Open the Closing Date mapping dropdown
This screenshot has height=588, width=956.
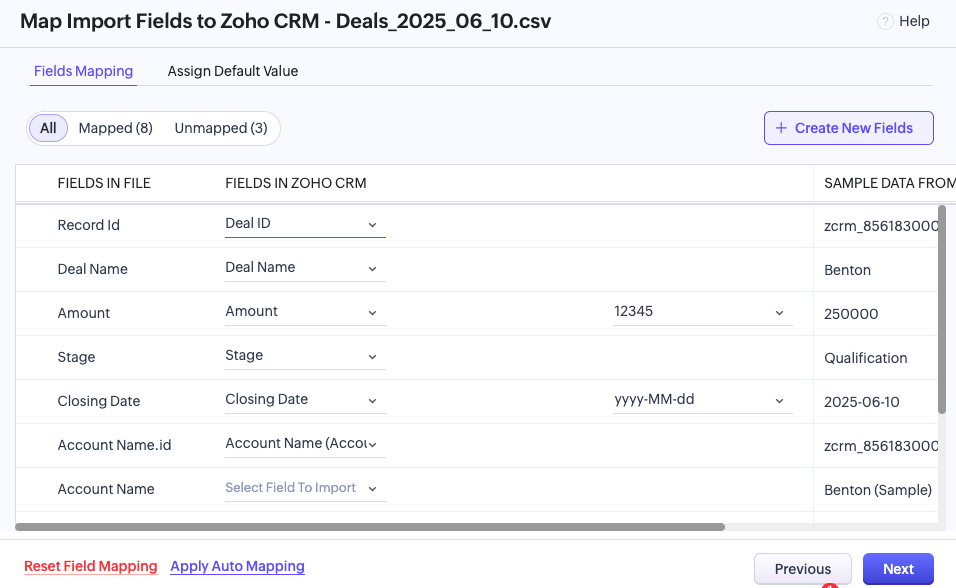(305, 400)
